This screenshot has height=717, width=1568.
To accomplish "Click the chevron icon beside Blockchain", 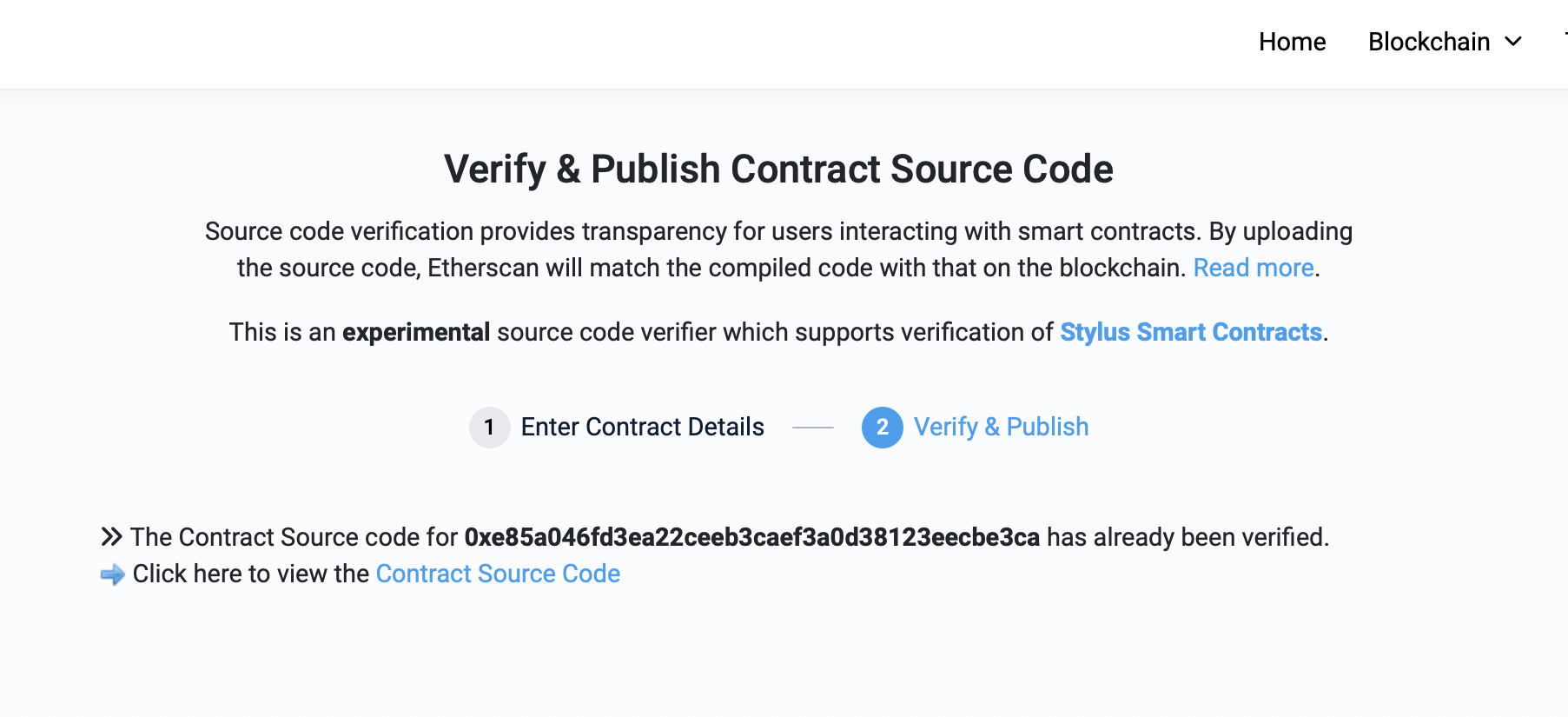I will pos(1513,41).
